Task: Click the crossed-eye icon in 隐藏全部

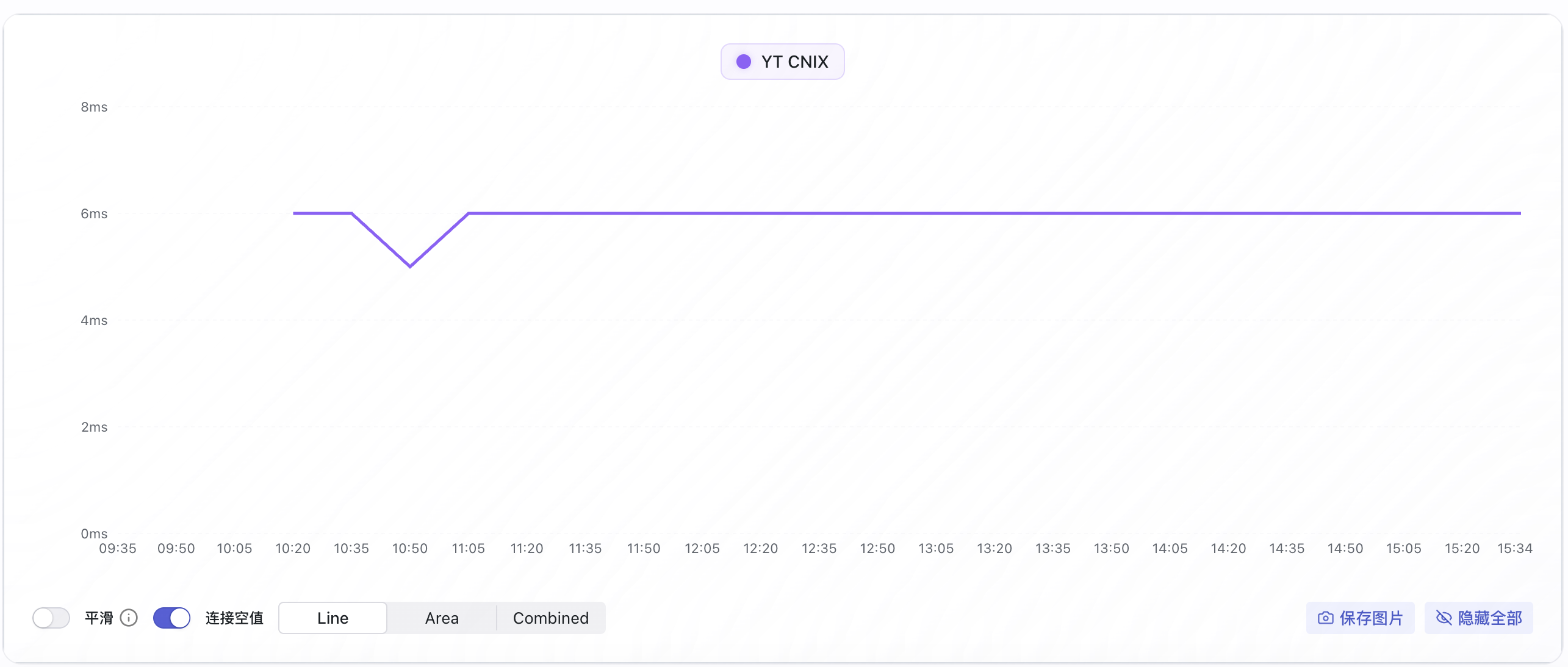Action: click(1444, 618)
